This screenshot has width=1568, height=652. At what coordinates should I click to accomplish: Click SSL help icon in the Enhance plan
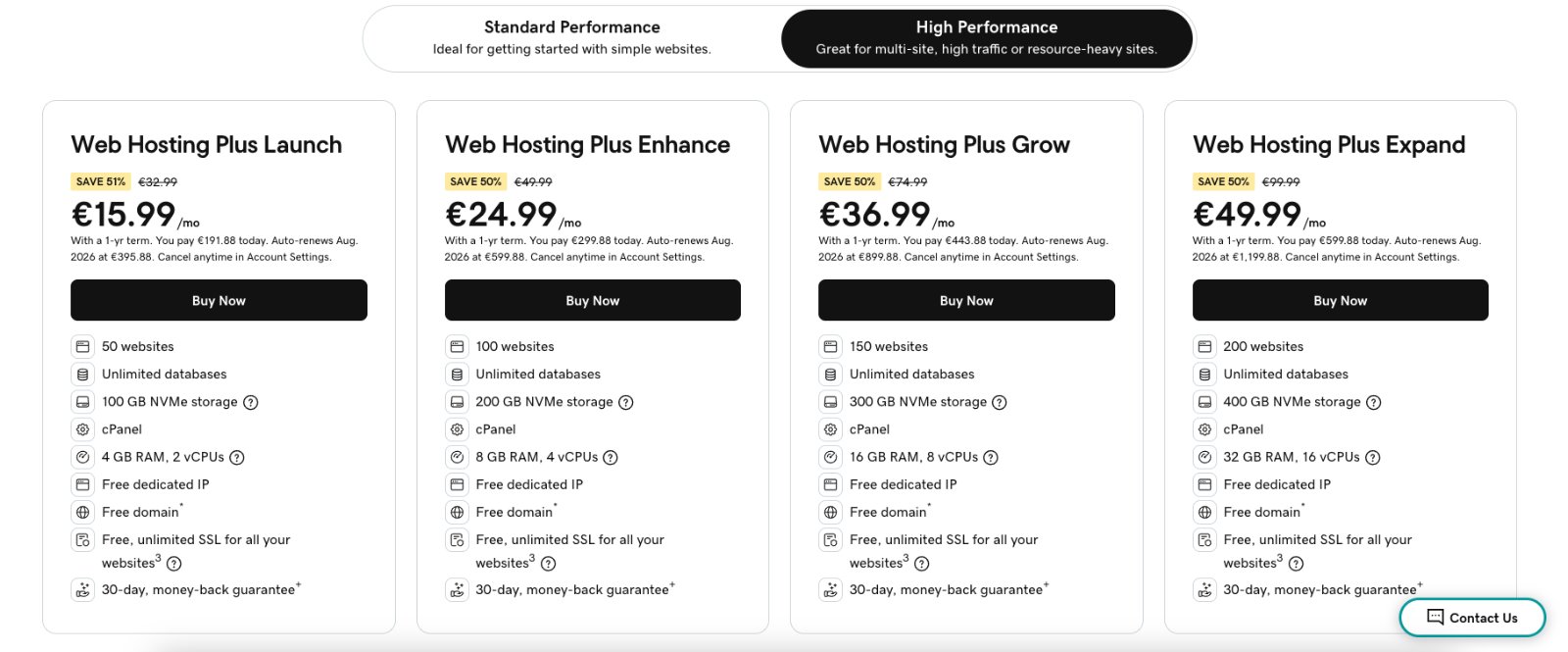coord(549,564)
